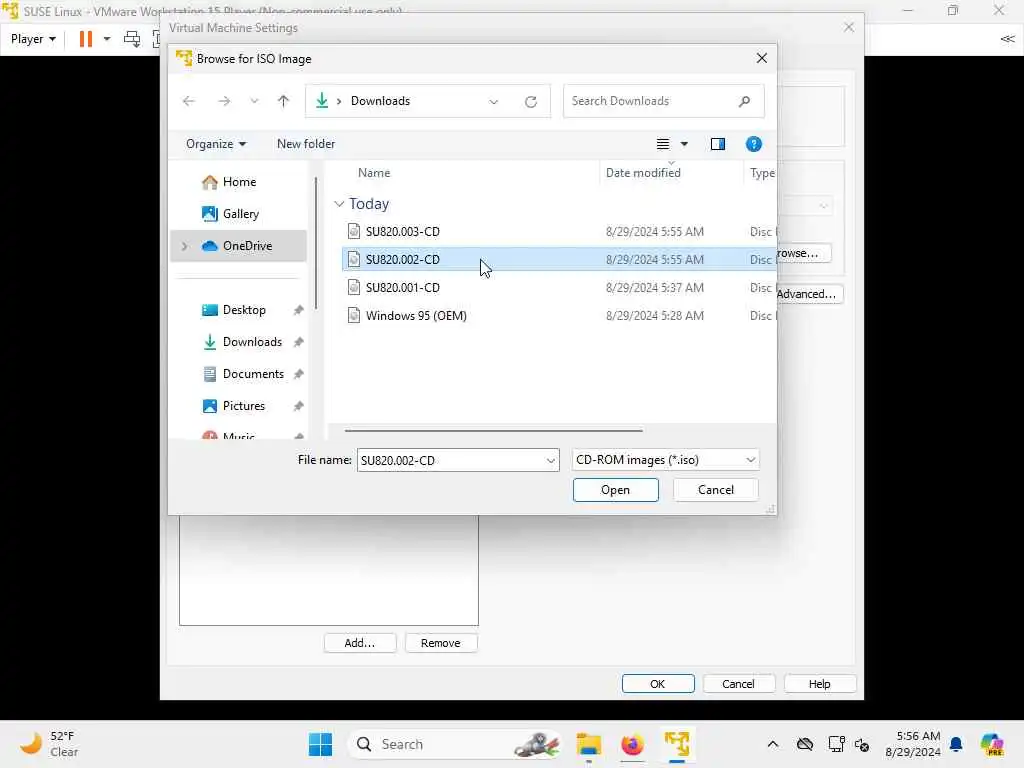Click Help in Virtual Machine Settings
The width and height of the screenshot is (1024, 768).
[x=820, y=684]
